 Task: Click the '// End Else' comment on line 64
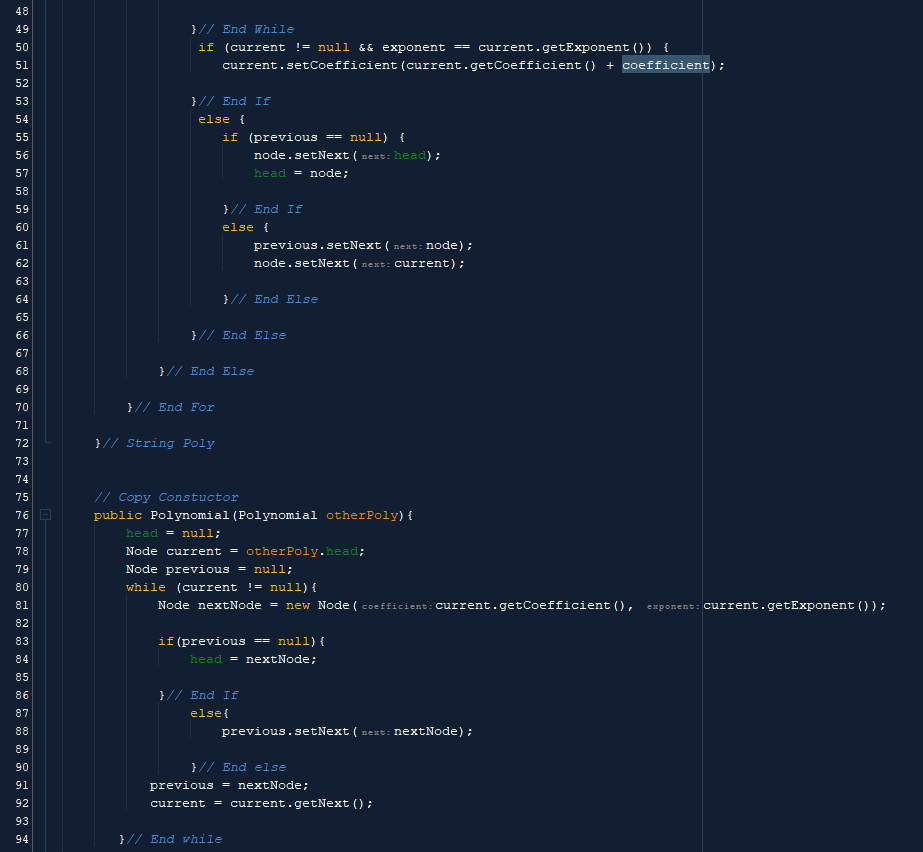point(274,300)
